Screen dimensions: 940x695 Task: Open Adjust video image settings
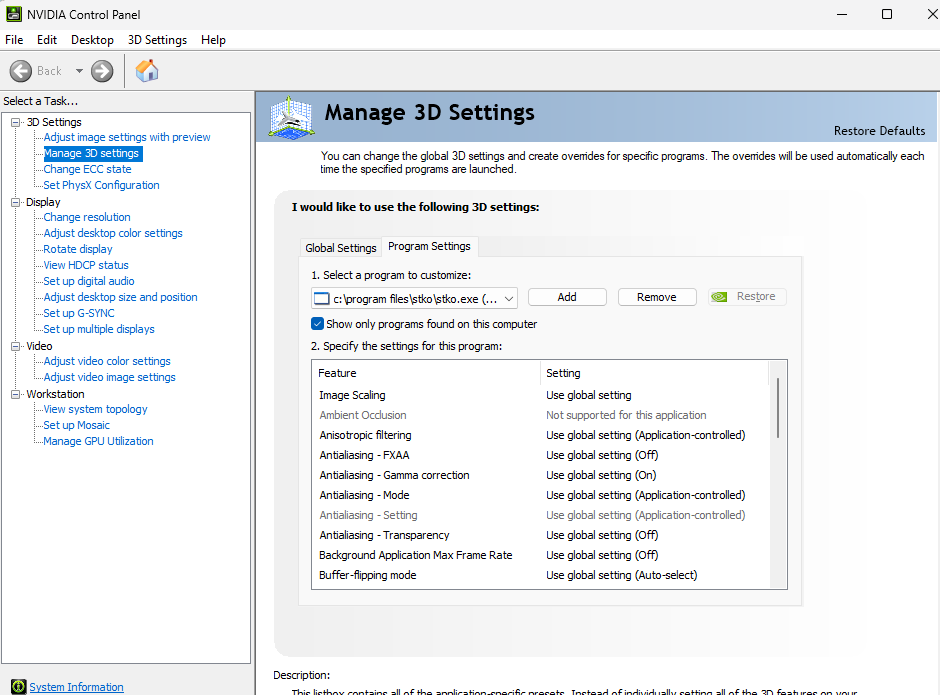109,377
